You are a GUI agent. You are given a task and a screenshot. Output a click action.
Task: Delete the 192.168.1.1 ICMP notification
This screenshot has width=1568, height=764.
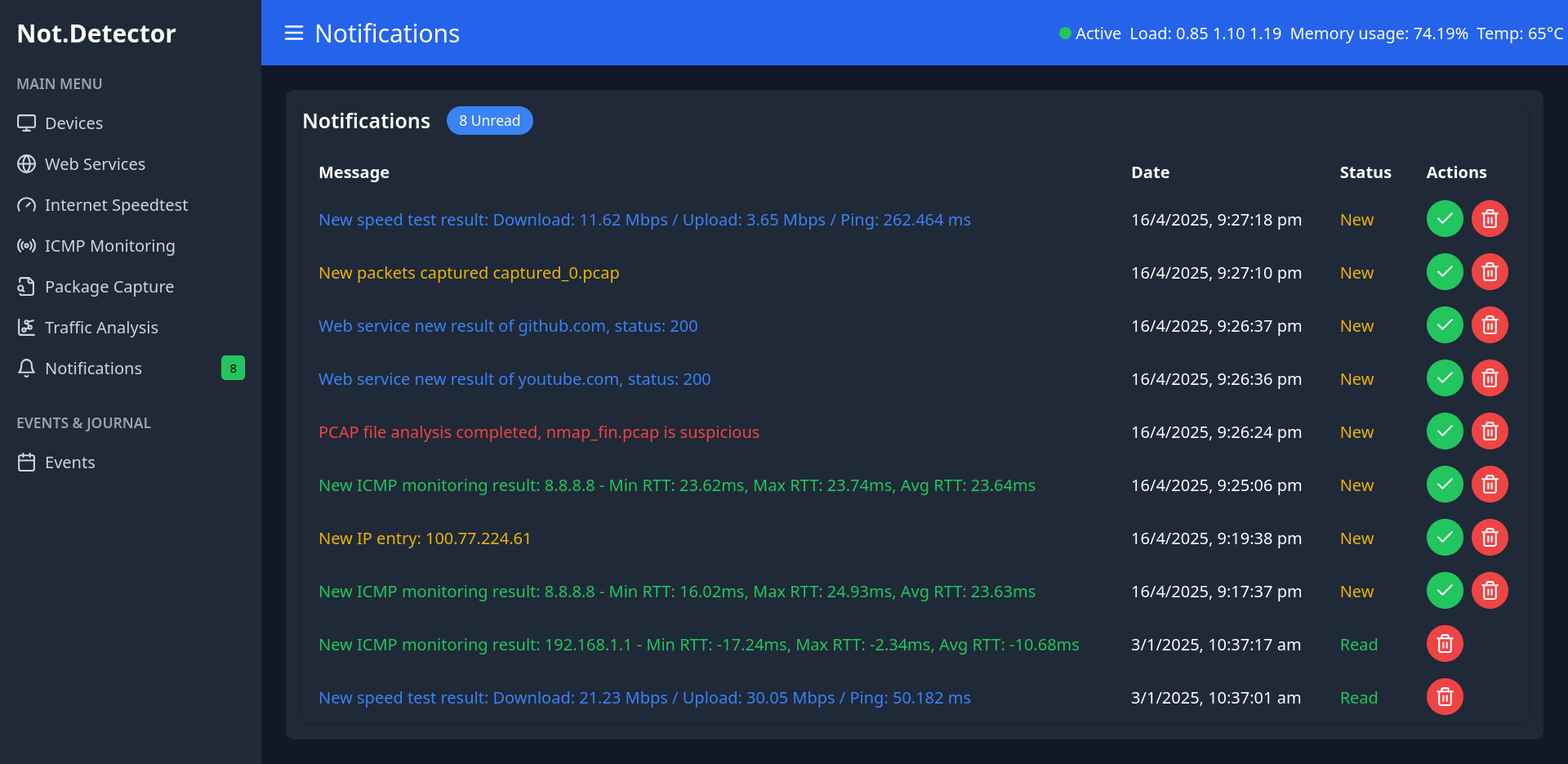(1445, 644)
